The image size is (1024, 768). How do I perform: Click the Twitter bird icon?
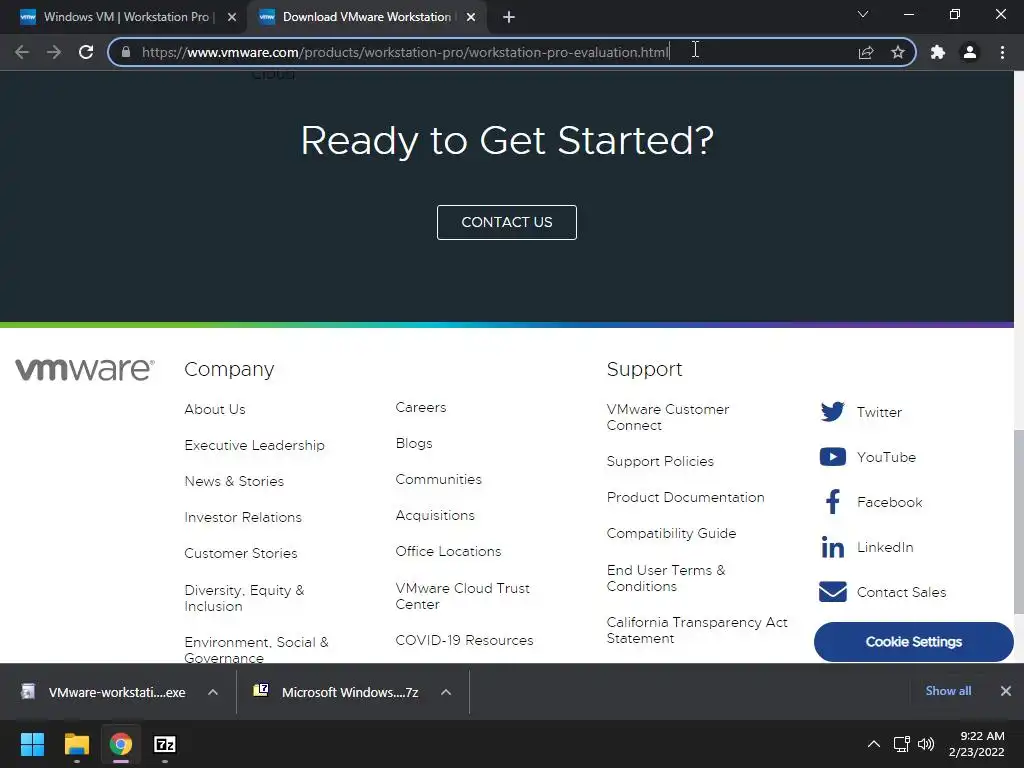pos(833,412)
